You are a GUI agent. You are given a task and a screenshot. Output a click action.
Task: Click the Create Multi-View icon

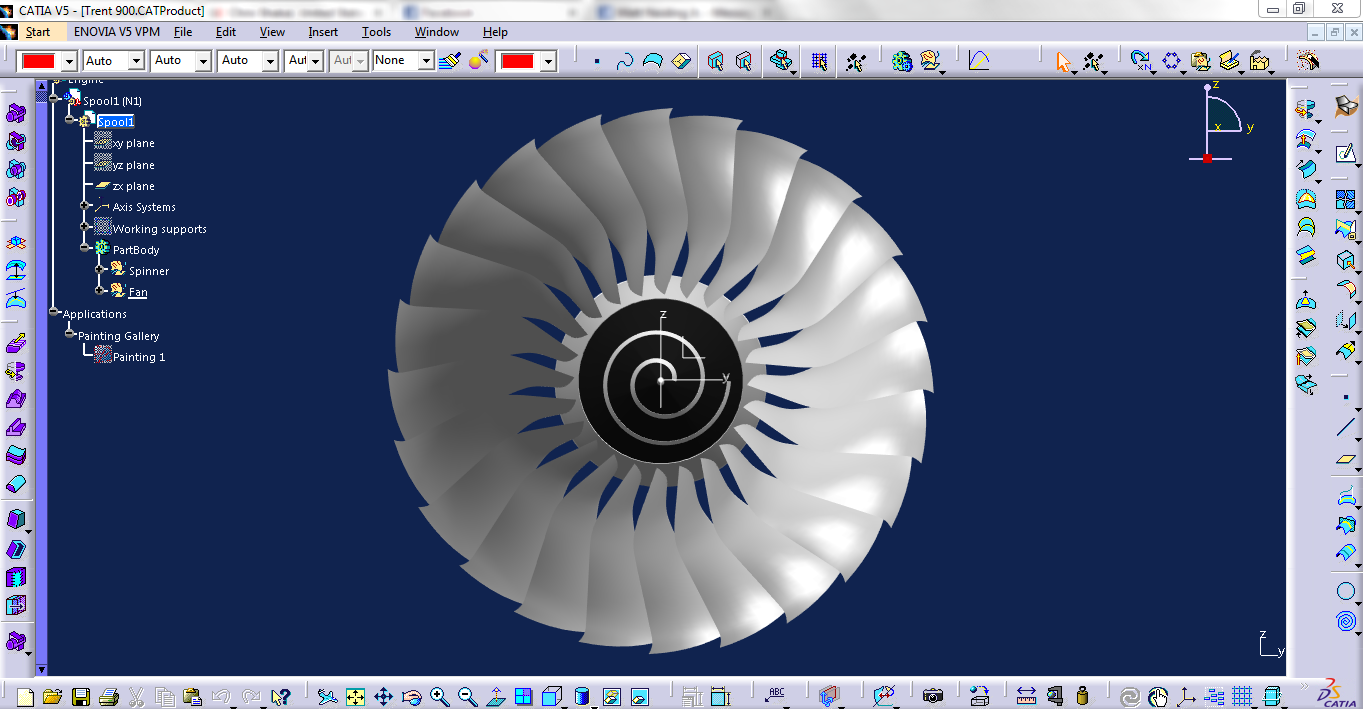(524, 696)
